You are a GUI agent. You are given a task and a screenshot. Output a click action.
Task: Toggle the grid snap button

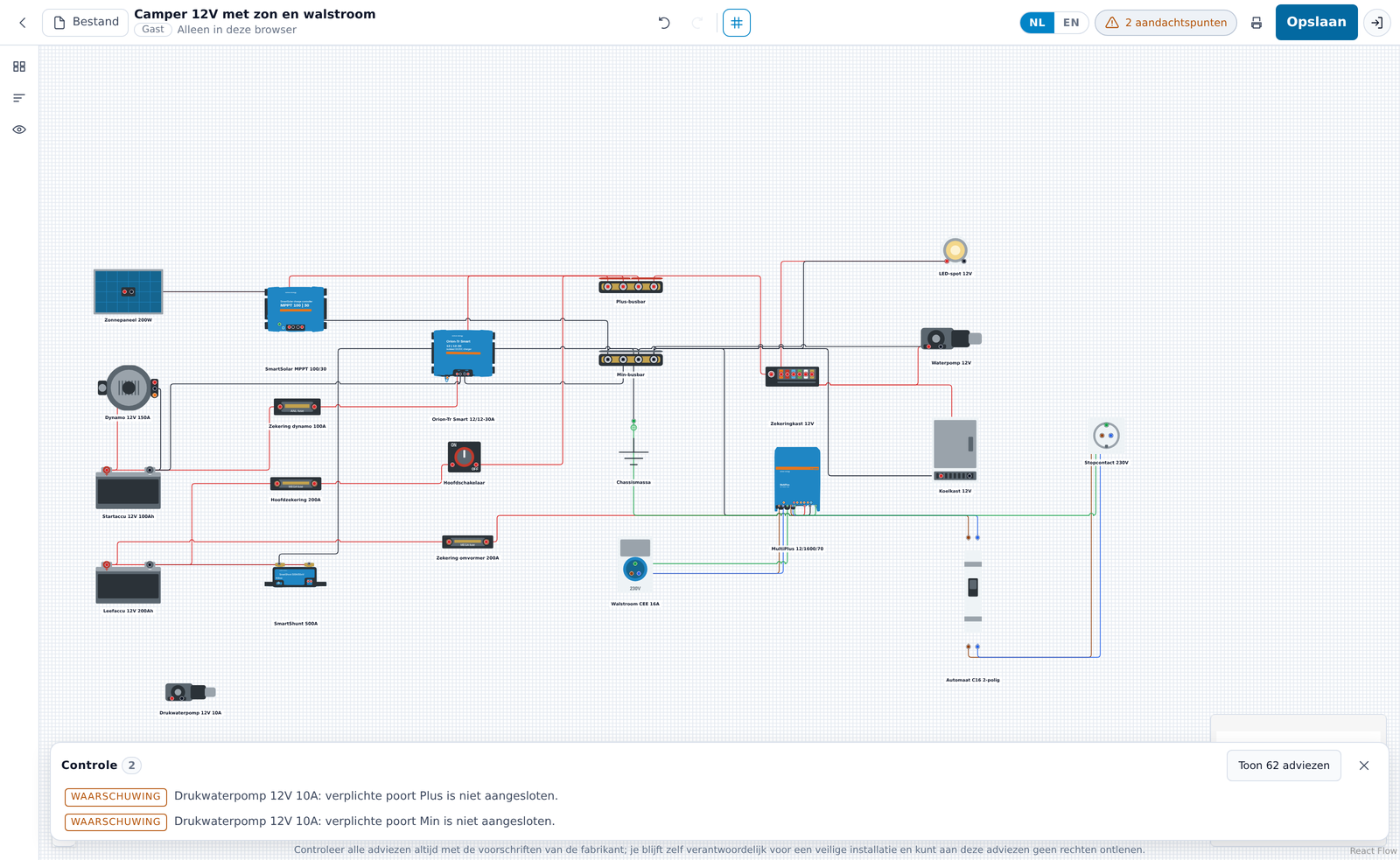(737, 23)
